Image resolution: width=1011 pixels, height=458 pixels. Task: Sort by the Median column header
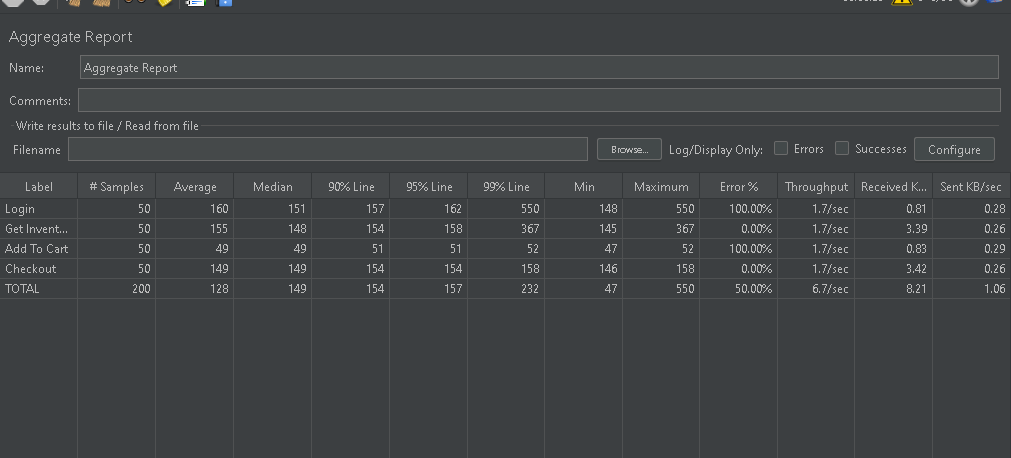pos(273,186)
